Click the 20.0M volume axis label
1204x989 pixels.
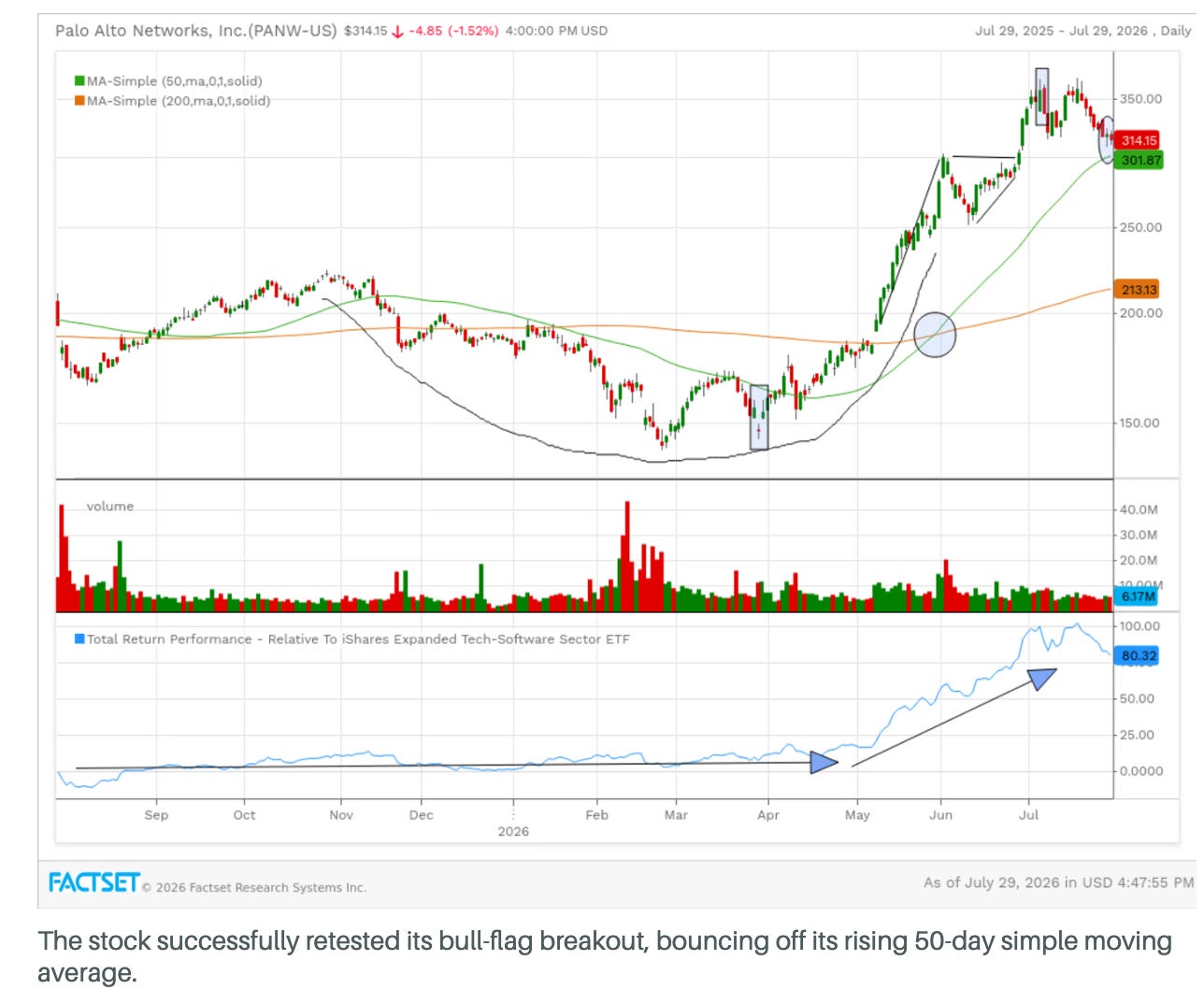click(x=1139, y=560)
